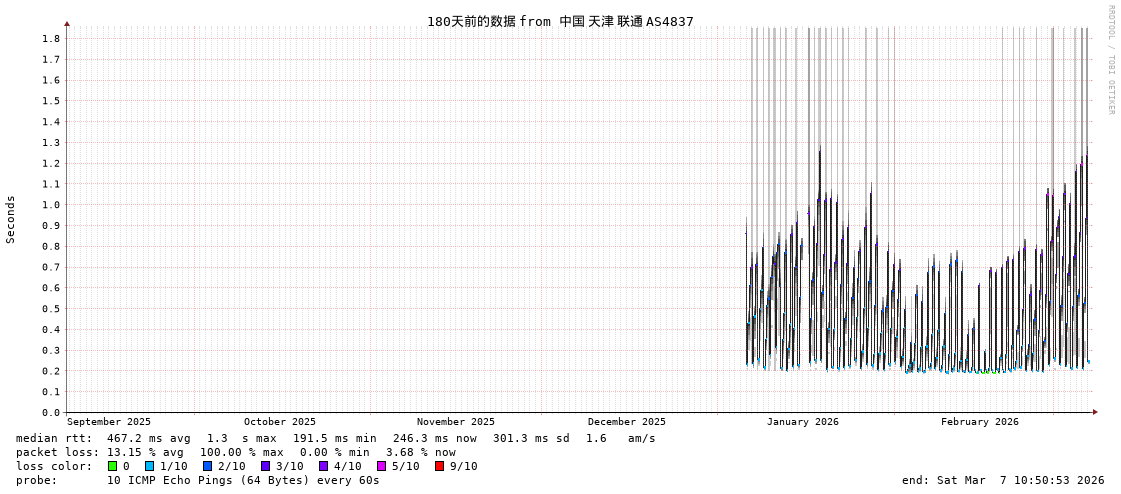Image resolution: width=1121 pixels, height=494 pixels.
Task: Click the 1.2 y-axis tick label
Action: tap(50, 163)
